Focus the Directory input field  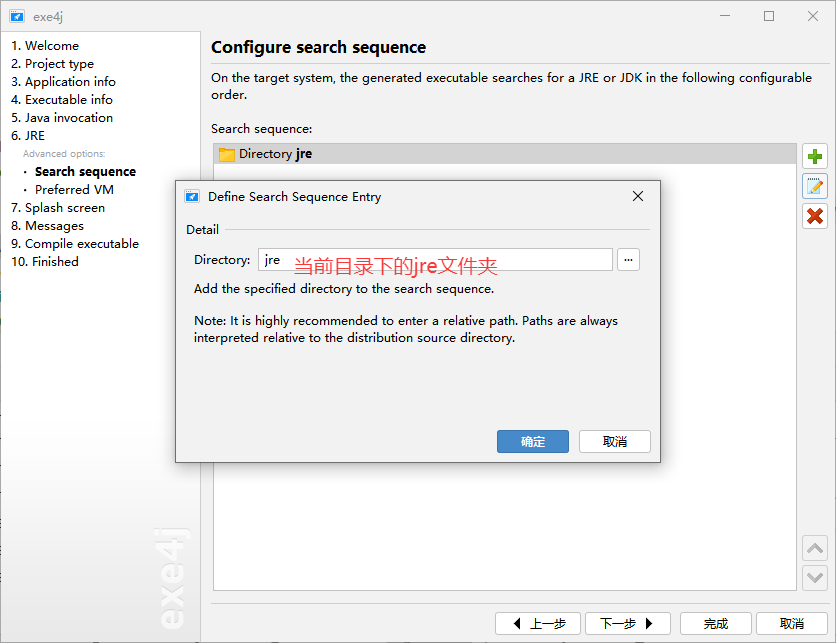pos(435,260)
